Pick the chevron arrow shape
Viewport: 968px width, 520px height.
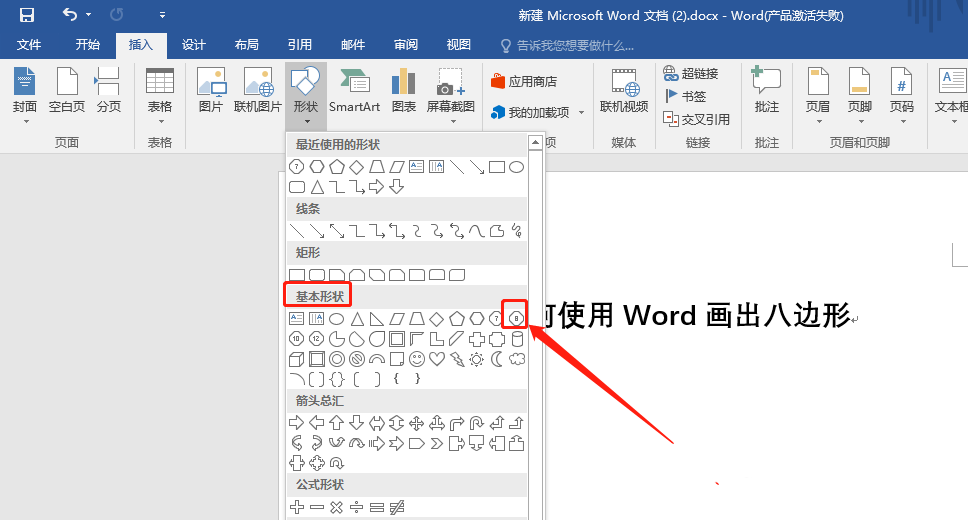pyautogui.click(x=437, y=443)
